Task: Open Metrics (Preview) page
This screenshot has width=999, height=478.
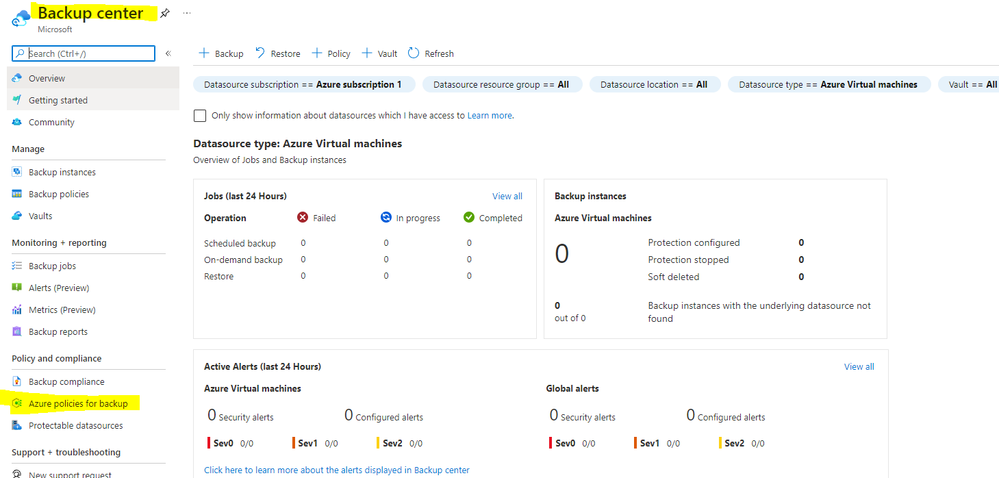Action: coord(62,310)
